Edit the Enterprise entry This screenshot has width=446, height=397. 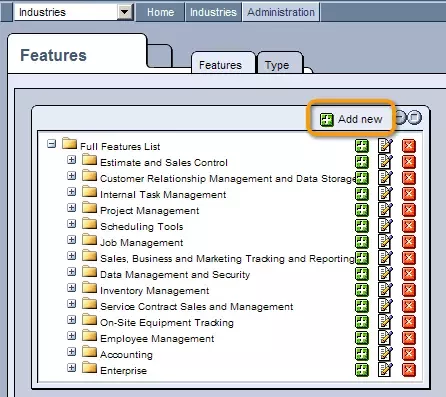pyautogui.click(x=385, y=370)
